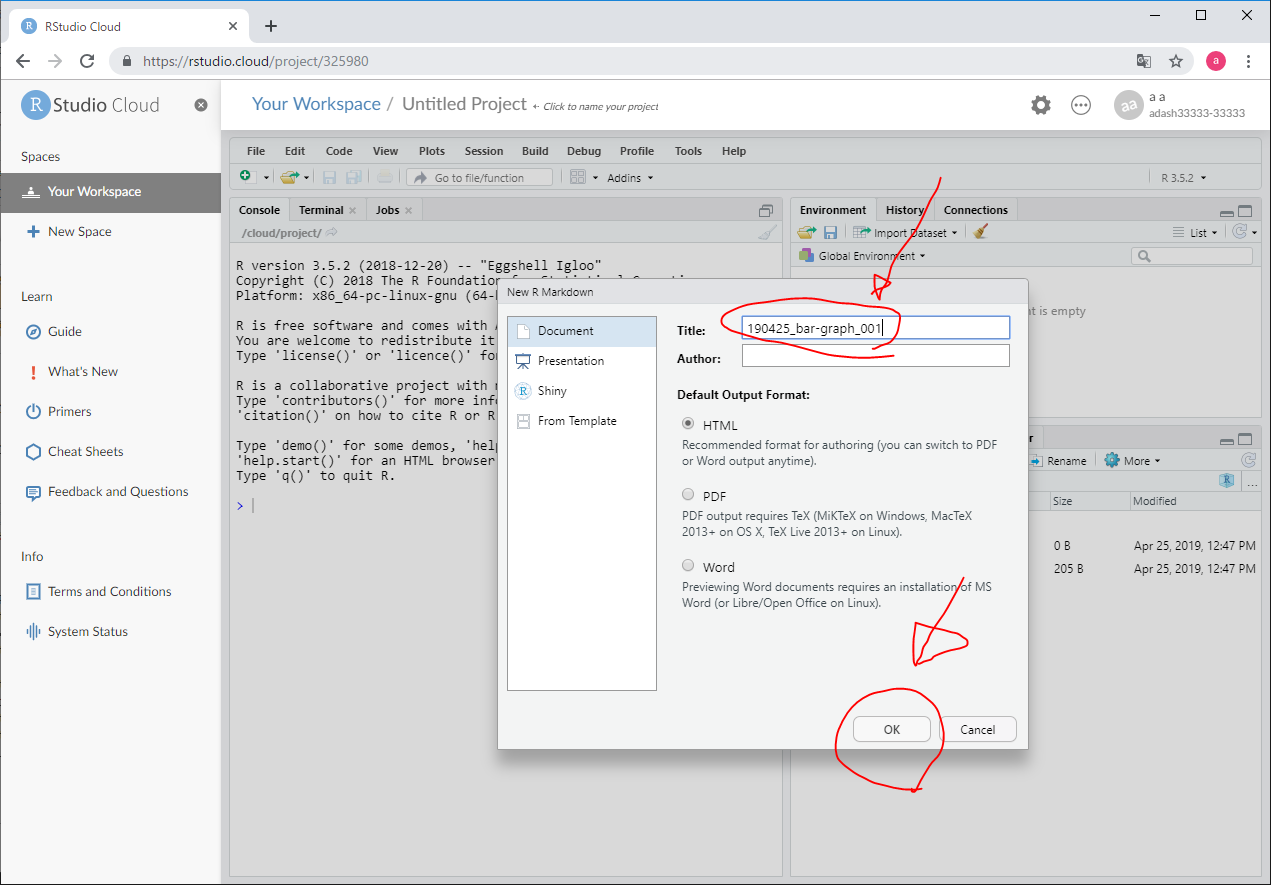Click the Console pane restore-window icon
Image resolution: width=1271 pixels, height=885 pixels.
click(766, 210)
